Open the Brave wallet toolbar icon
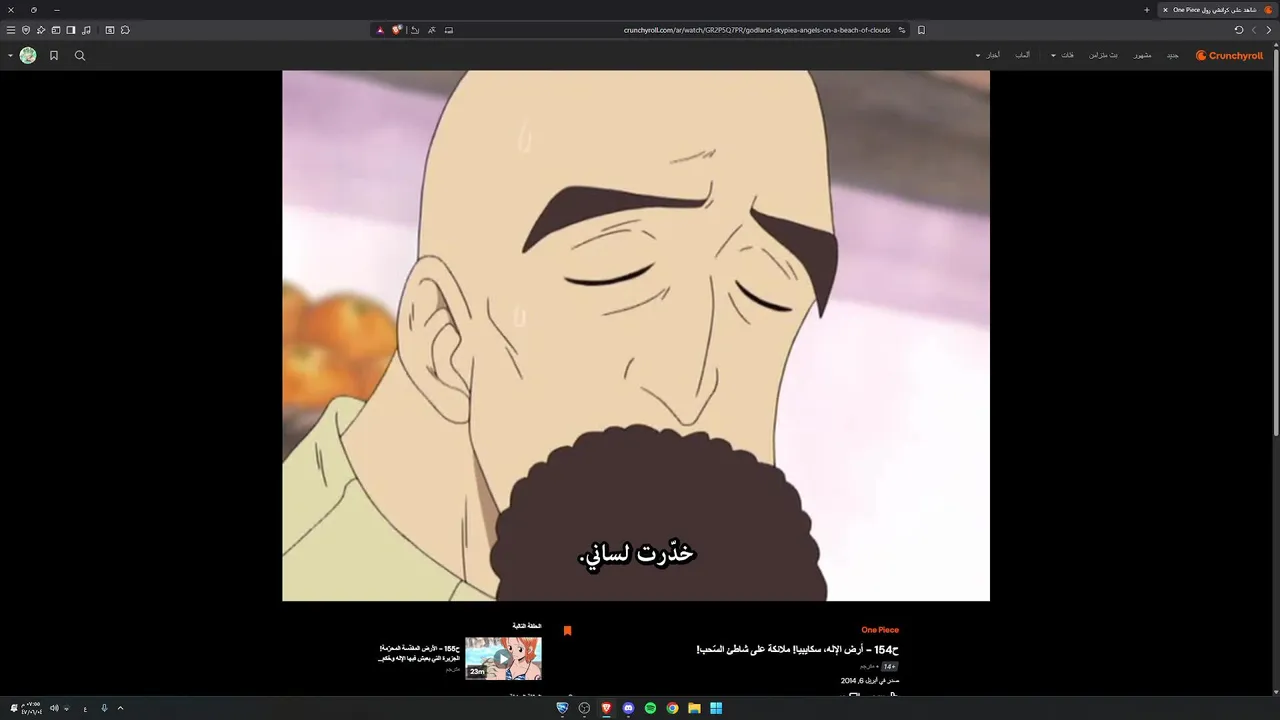This screenshot has width=1280, height=720. pos(56,30)
